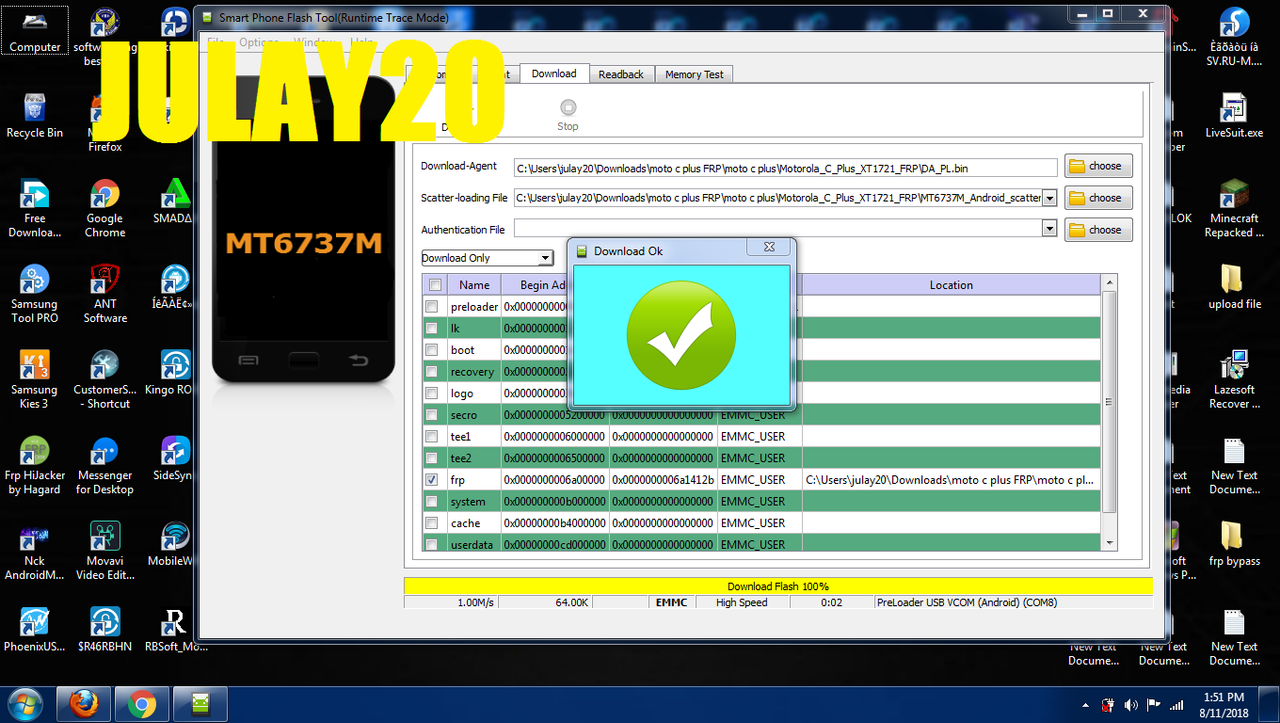Switch to the Readback tab

click(621, 75)
